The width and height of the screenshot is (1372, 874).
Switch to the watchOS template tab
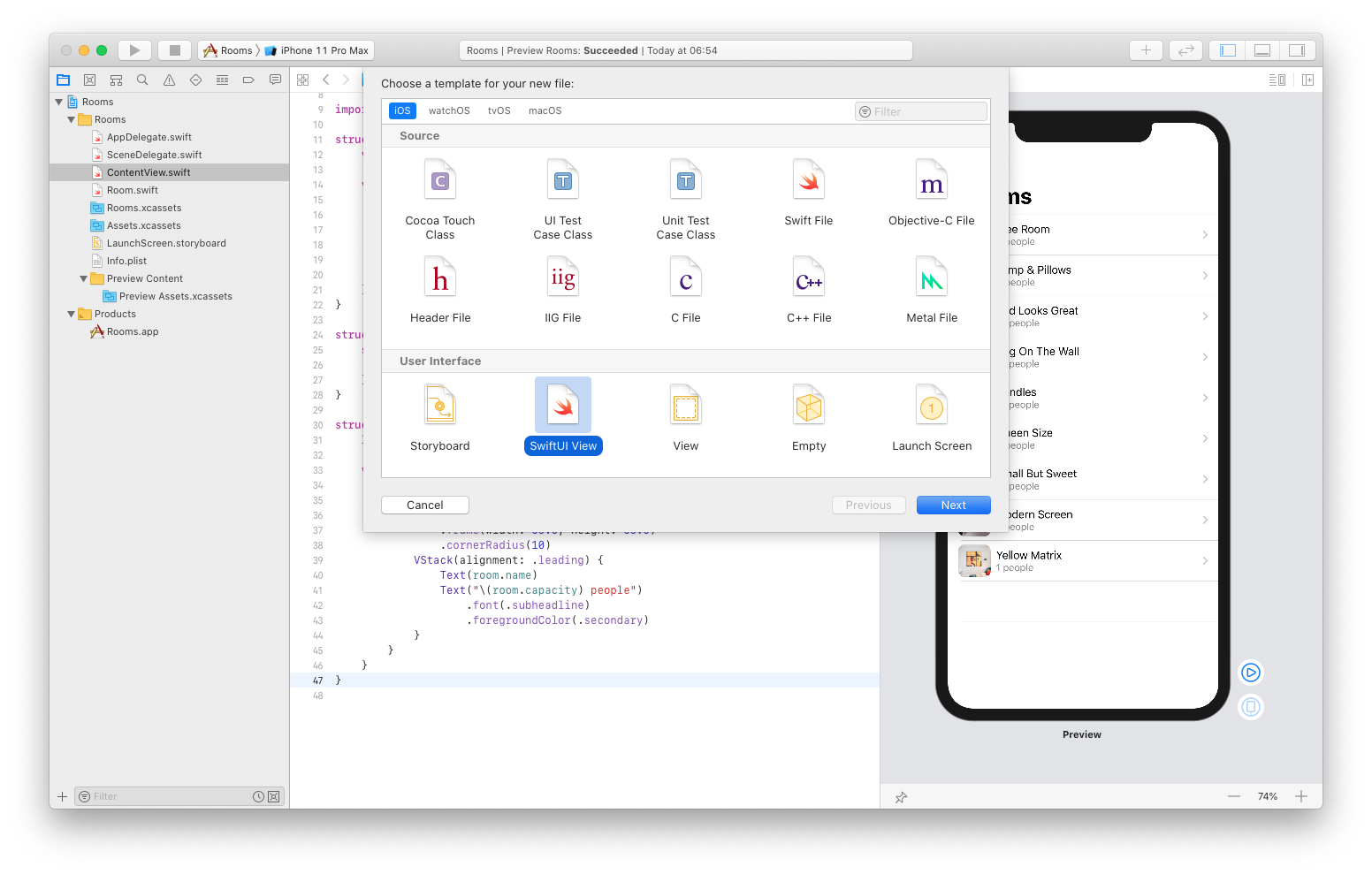click(449, 110)
